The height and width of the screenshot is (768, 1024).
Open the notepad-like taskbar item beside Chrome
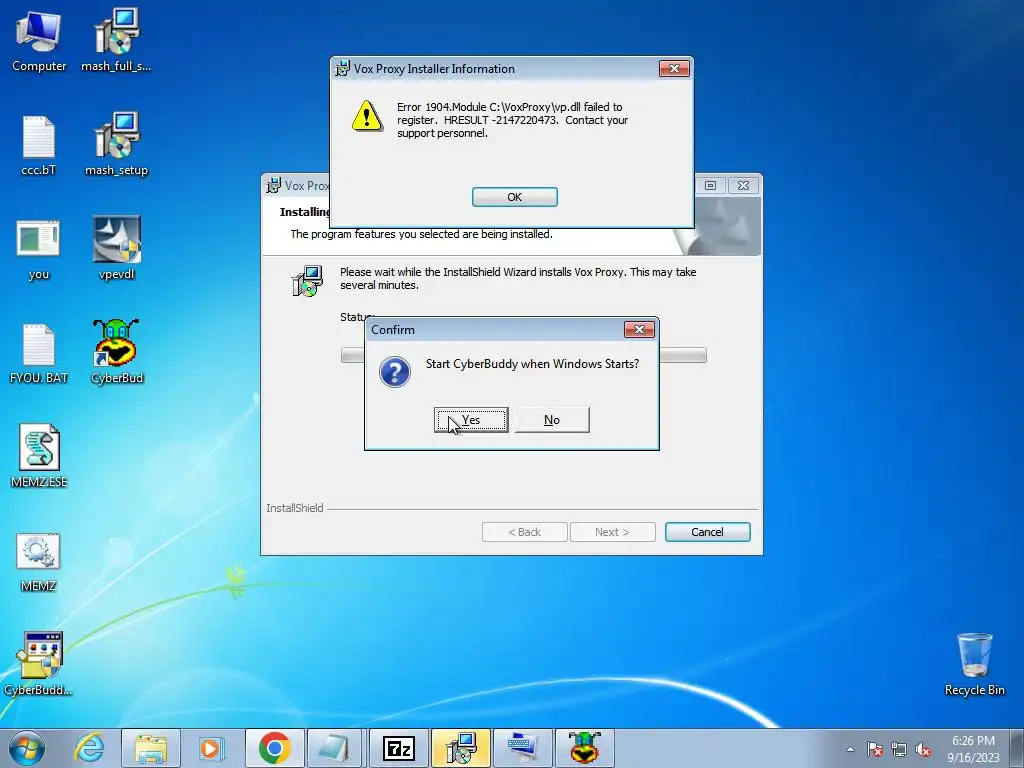point(336,748)
